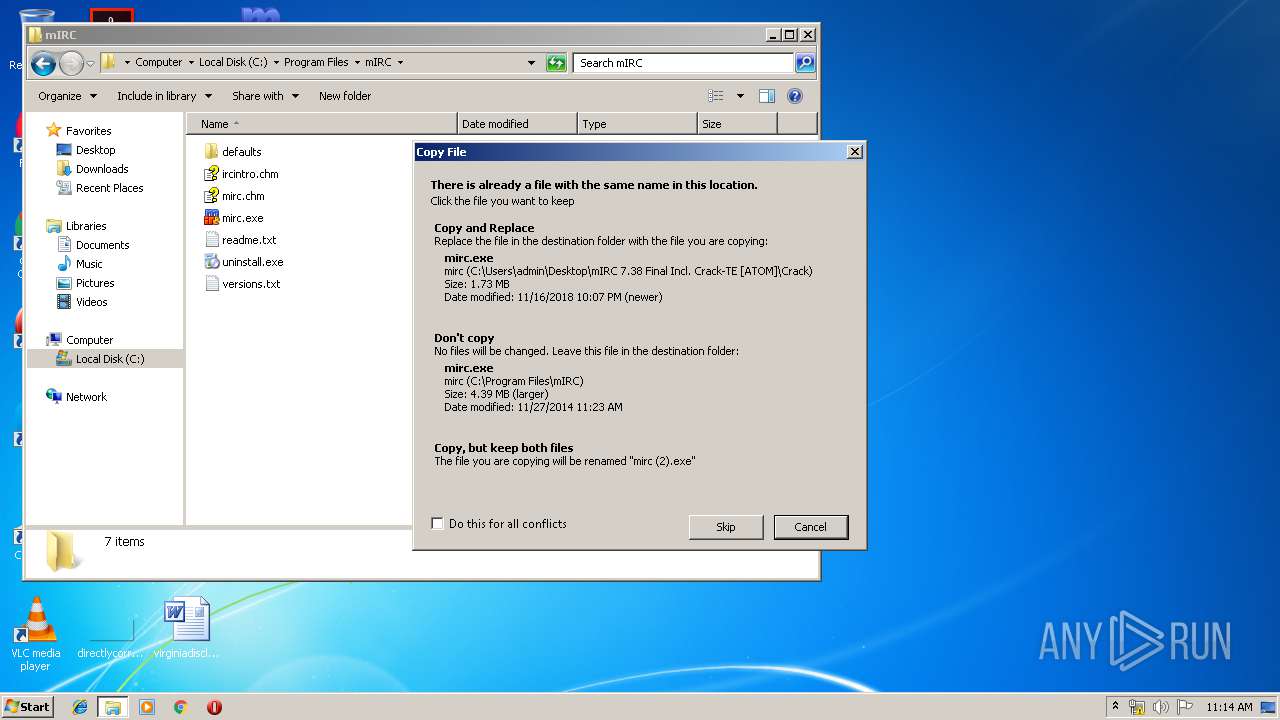Open Videos library in navigation pane
Viewport: 1280px width, 720px height.
point(91,302)
